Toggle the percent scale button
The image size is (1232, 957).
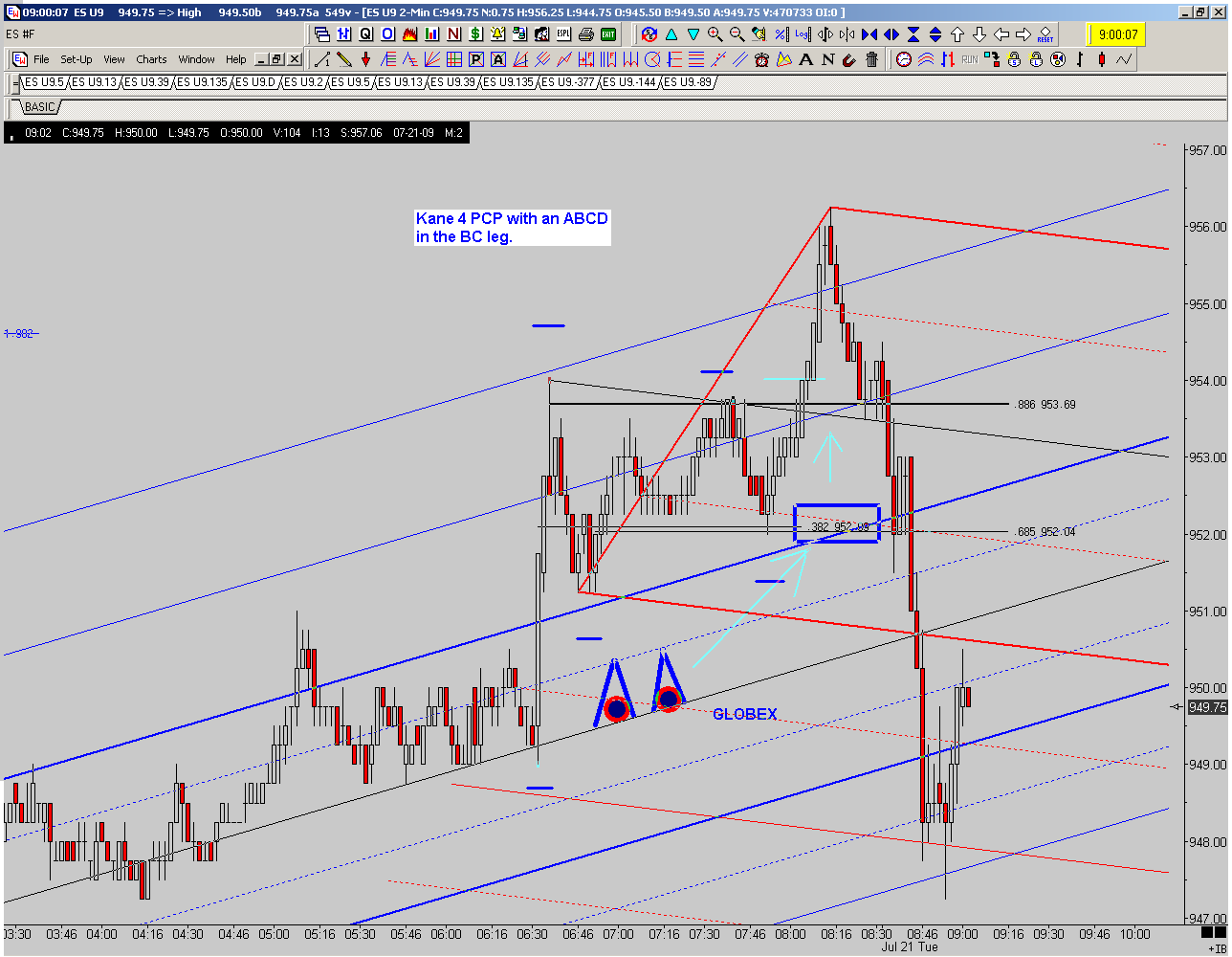click(x=781, y=34)
